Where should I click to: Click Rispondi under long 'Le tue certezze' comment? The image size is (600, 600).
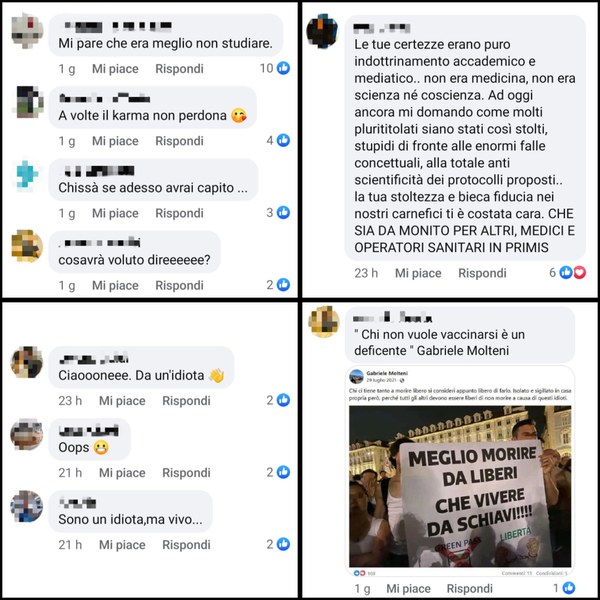[x=482, y=273]
